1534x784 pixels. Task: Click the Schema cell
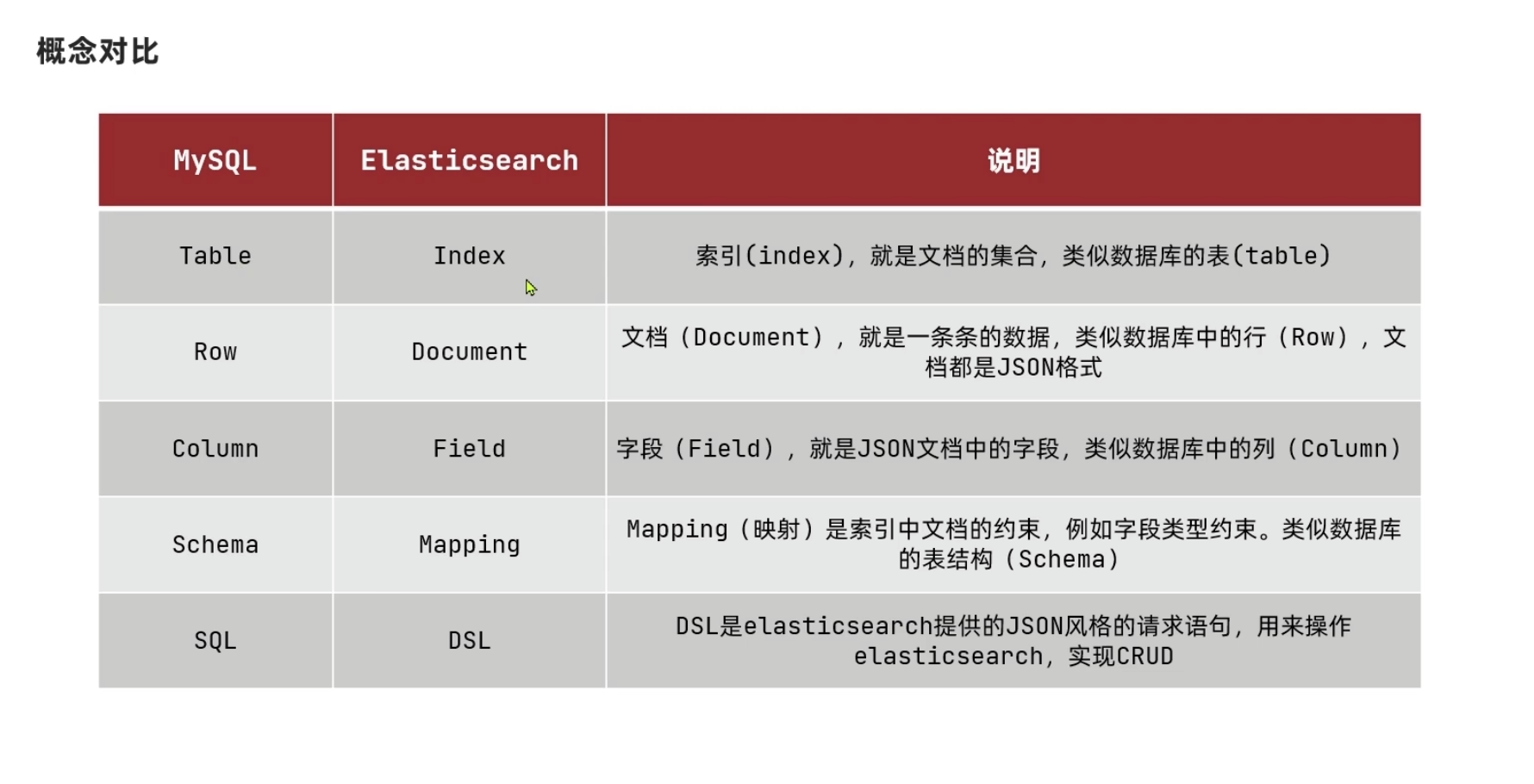pos(215,544)
